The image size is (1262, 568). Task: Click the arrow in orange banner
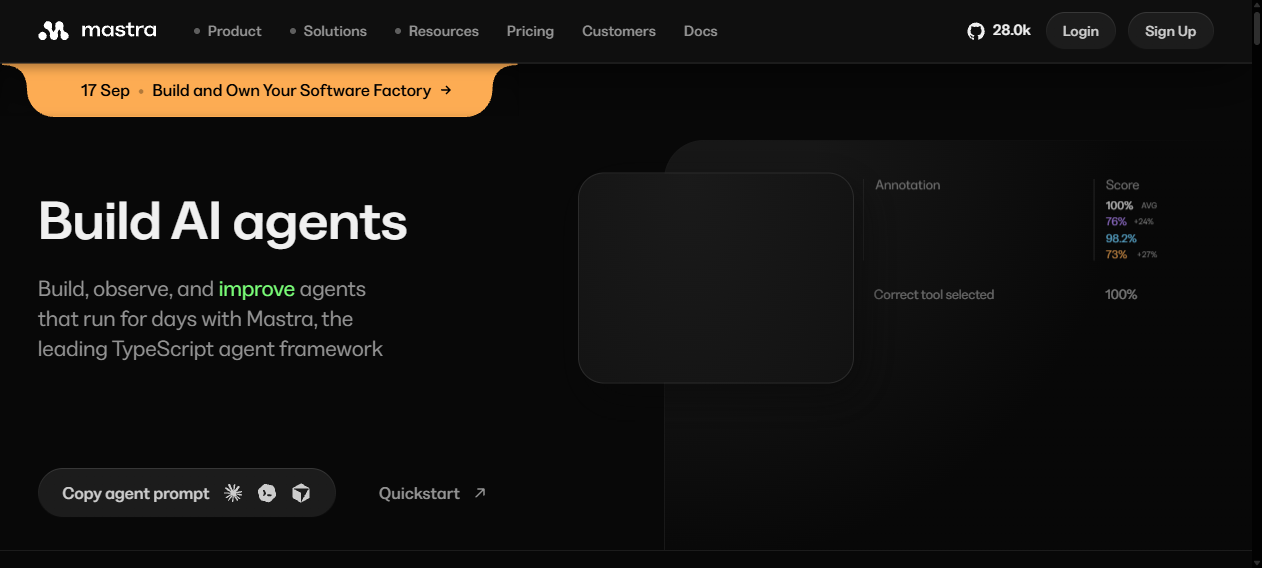[446, 90]
